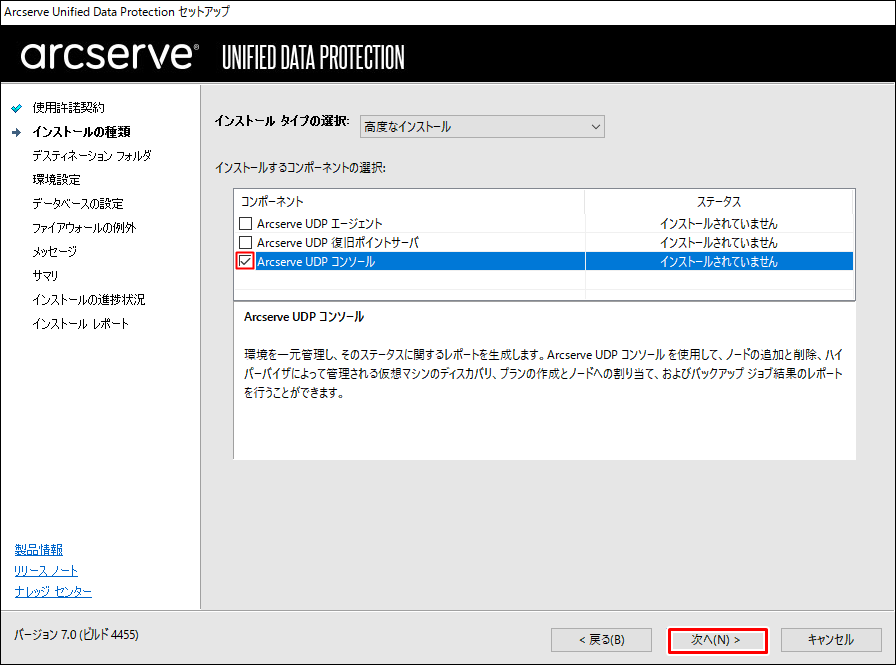Uncheck the Arcserve UDP コンソール checkbox
Image resolution: width=896 pixels, height=665 pixels.
click(245, 261)
